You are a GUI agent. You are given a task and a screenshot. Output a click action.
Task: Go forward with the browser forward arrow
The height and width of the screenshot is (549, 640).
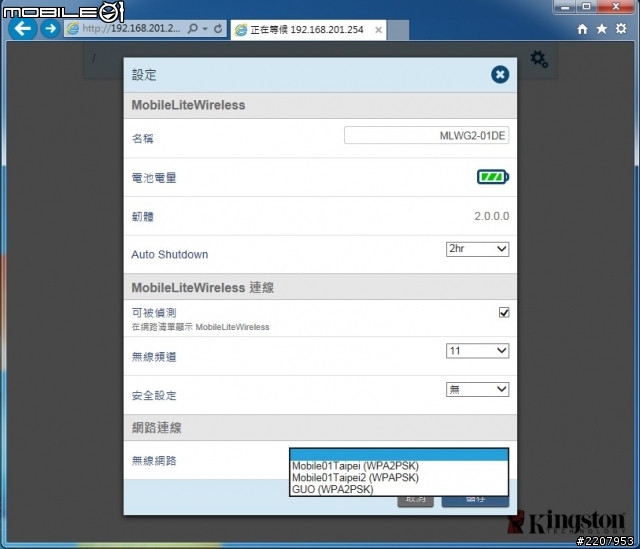(50, 29)
